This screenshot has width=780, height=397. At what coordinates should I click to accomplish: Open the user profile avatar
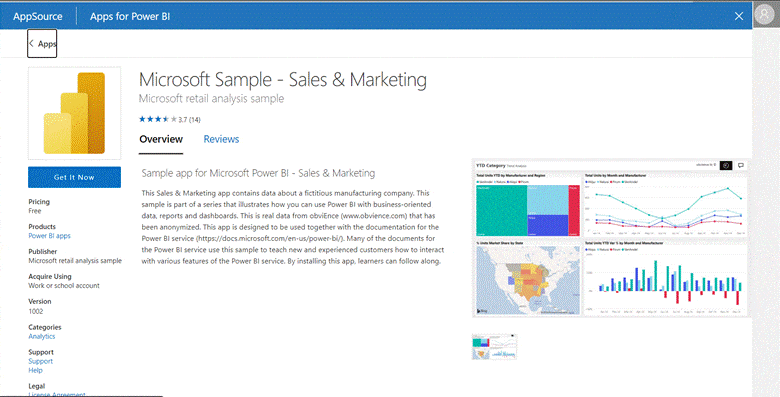(764, 14)
